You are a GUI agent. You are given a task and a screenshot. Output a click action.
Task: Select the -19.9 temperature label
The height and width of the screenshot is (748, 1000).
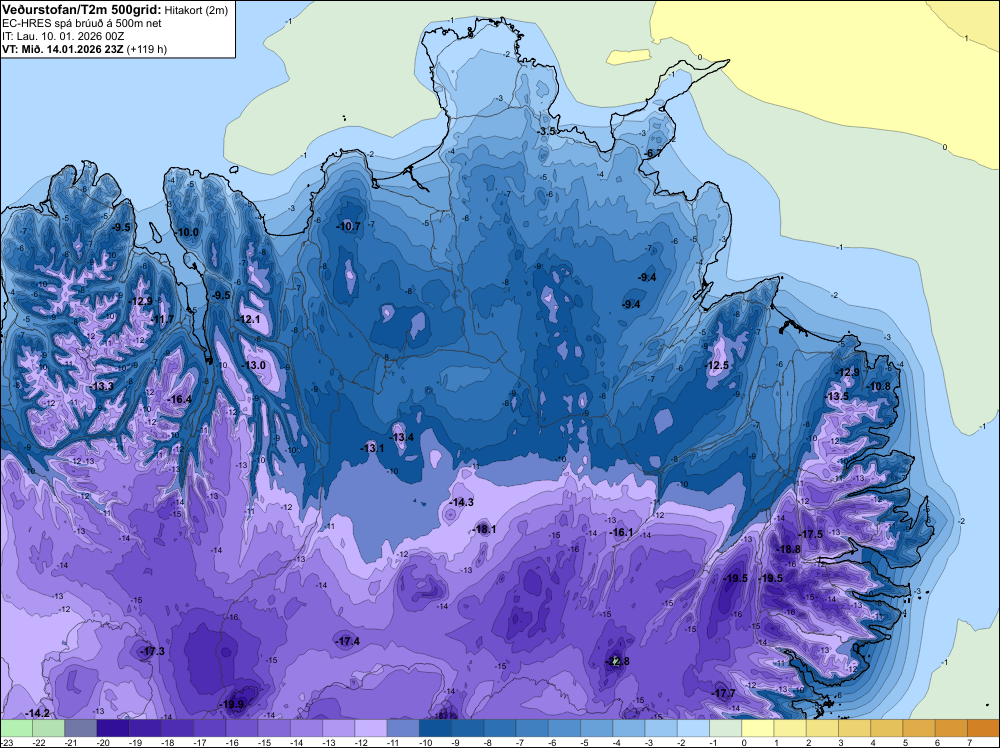pos(232,704)
